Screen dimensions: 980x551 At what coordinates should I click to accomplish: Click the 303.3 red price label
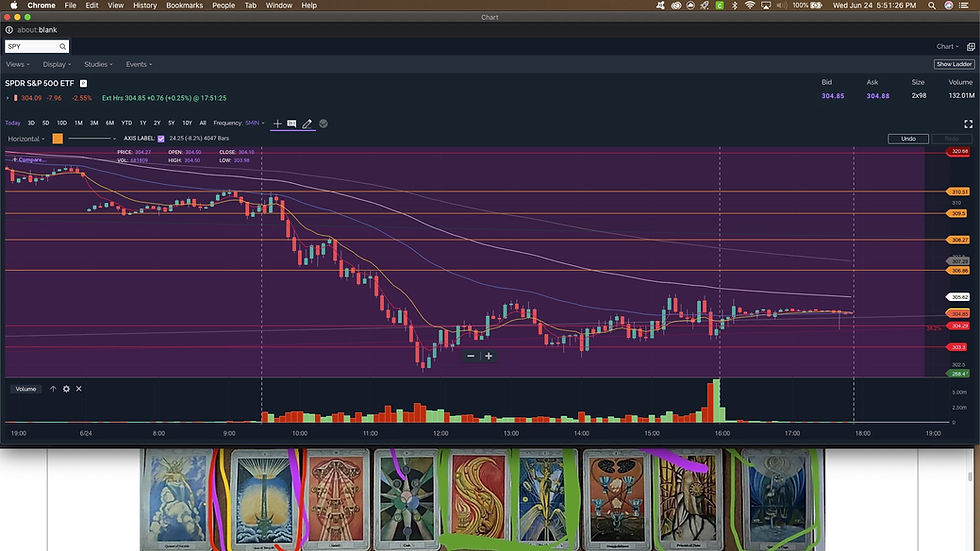point(958,347)
